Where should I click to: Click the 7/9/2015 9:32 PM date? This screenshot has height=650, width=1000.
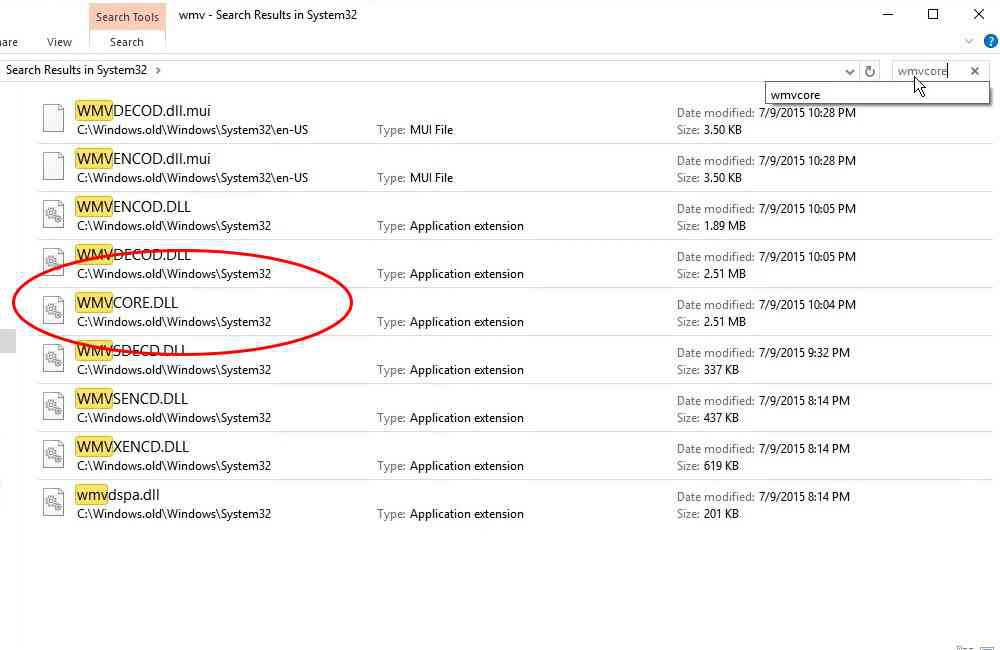tap(804, 353)
